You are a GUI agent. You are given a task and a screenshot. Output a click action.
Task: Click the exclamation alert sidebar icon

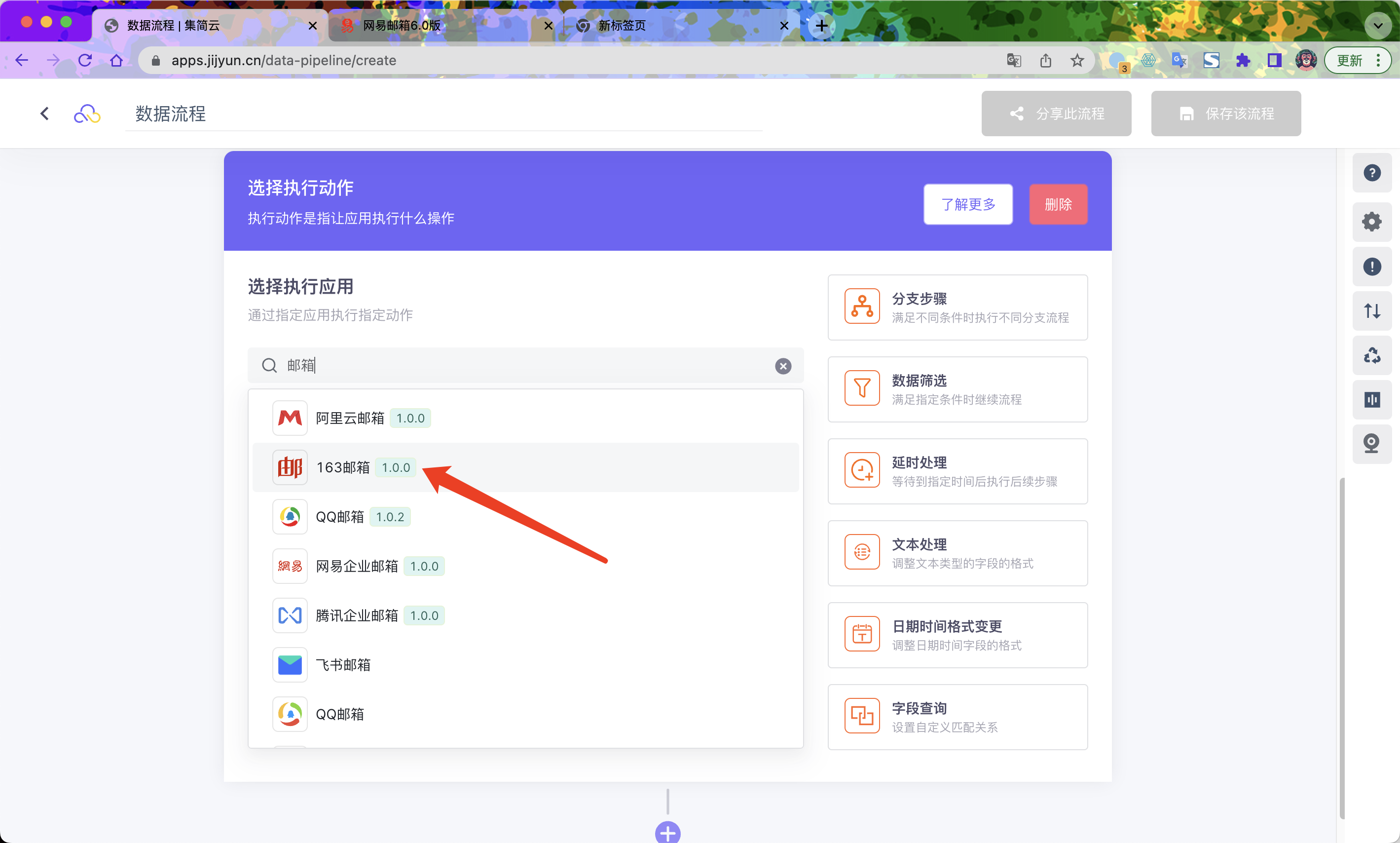[1371, 267]
